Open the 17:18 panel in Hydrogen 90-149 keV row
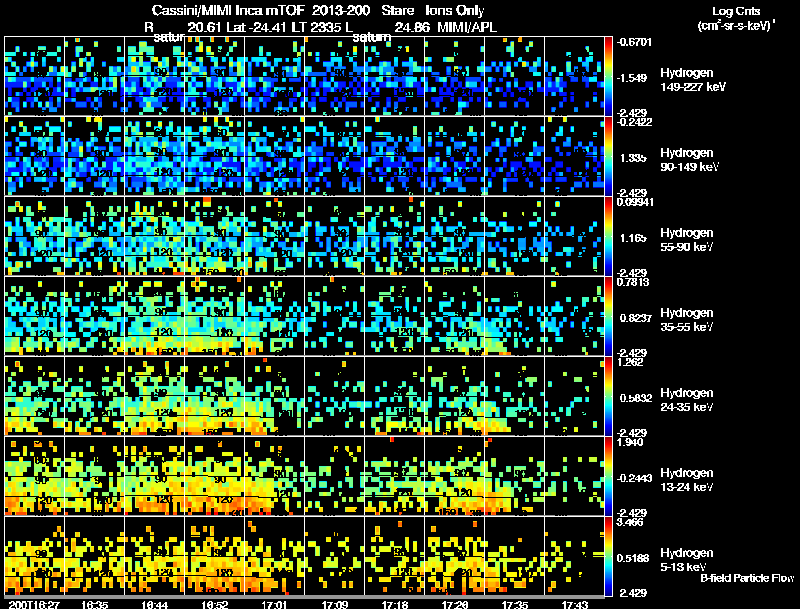This screenshot has height=609, width=800. tap(395, 156)
